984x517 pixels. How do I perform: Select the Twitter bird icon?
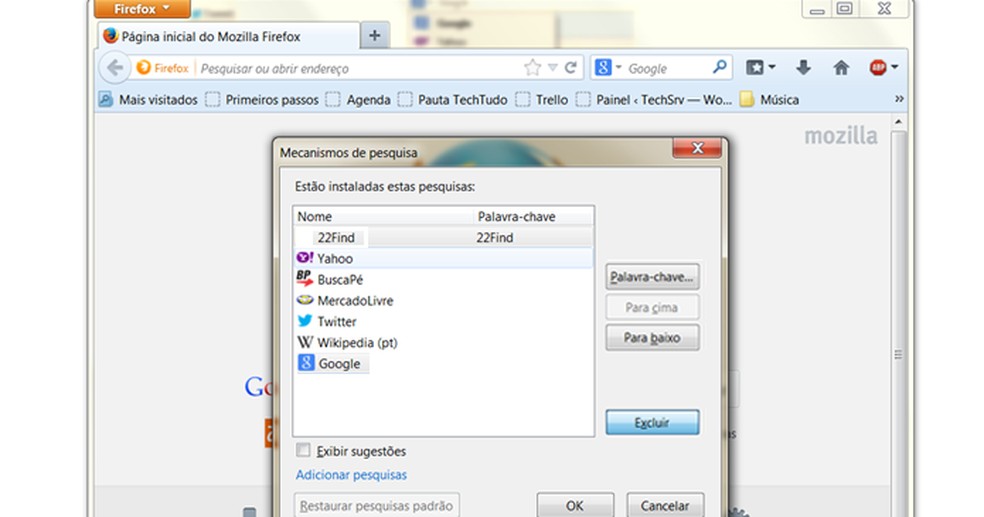tap(305, 321)
